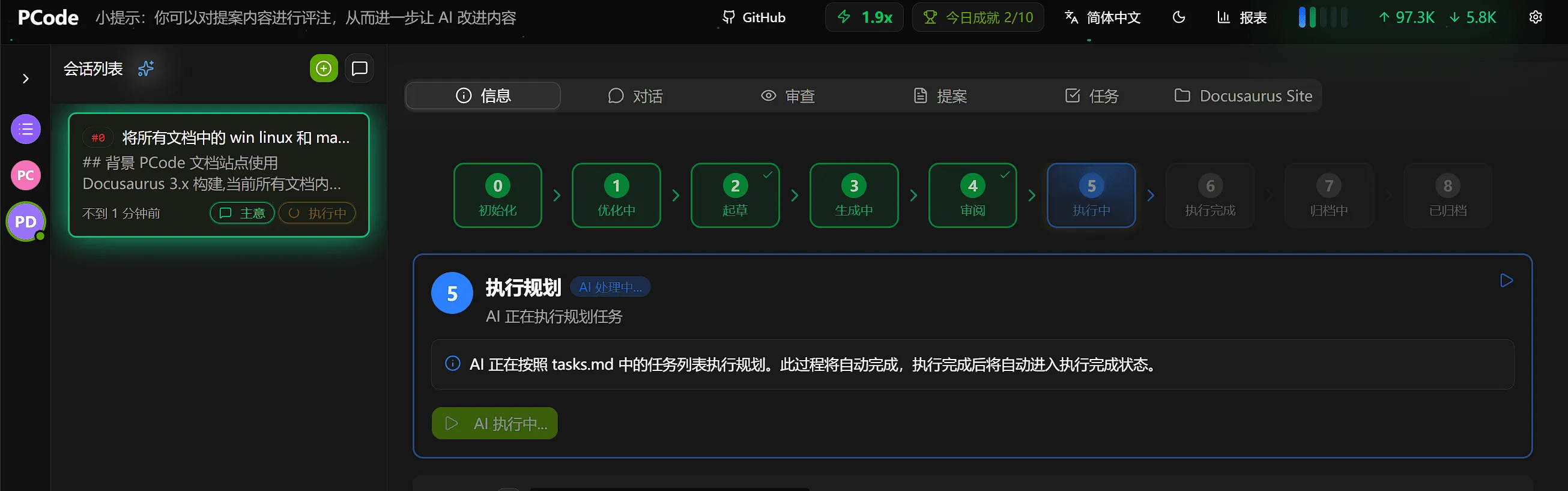Select the PC project avatar
This screenshot has height=491, width=1568.
(26, 175)
